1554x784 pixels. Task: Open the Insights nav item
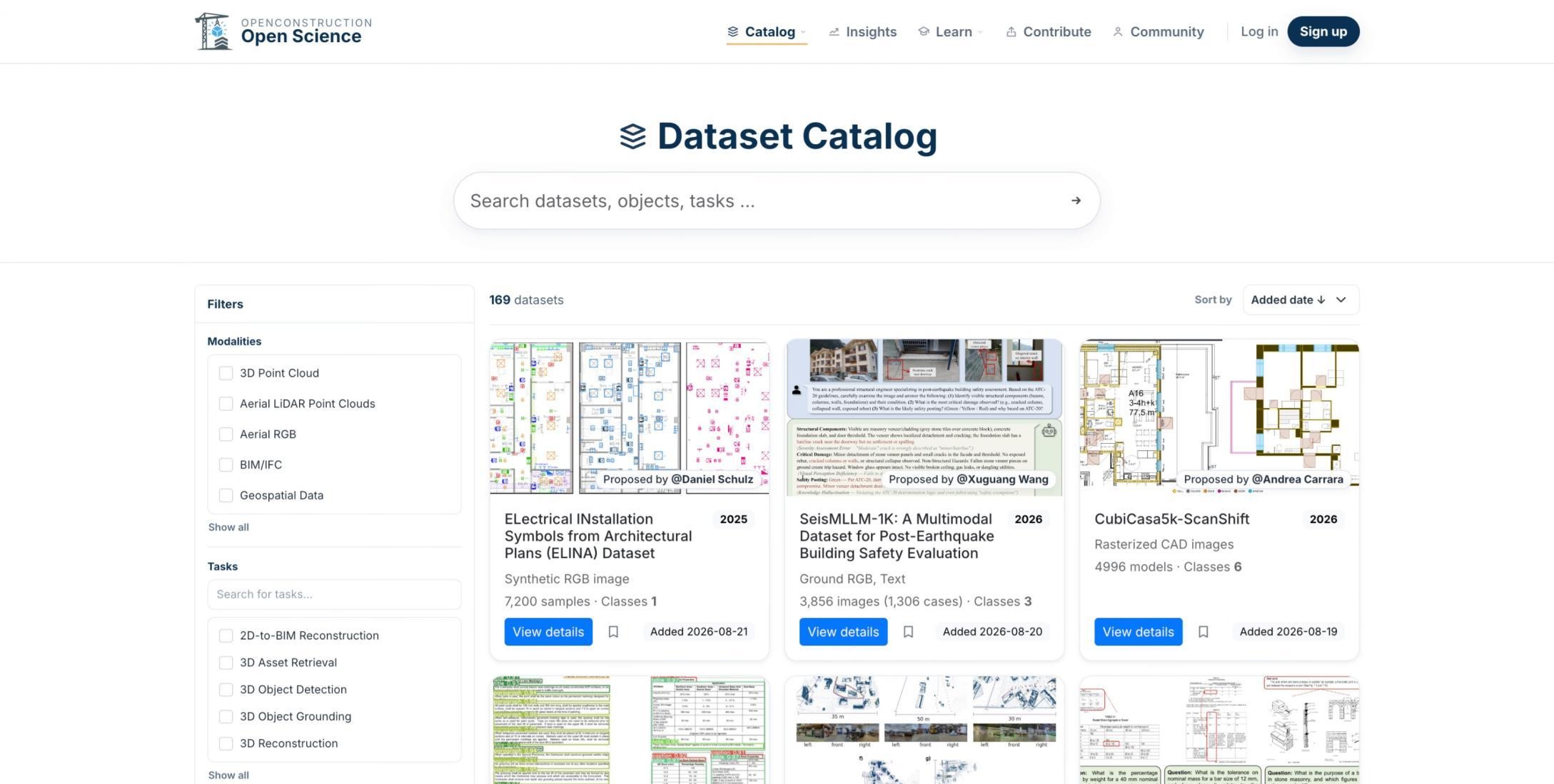tap(862, 32)
